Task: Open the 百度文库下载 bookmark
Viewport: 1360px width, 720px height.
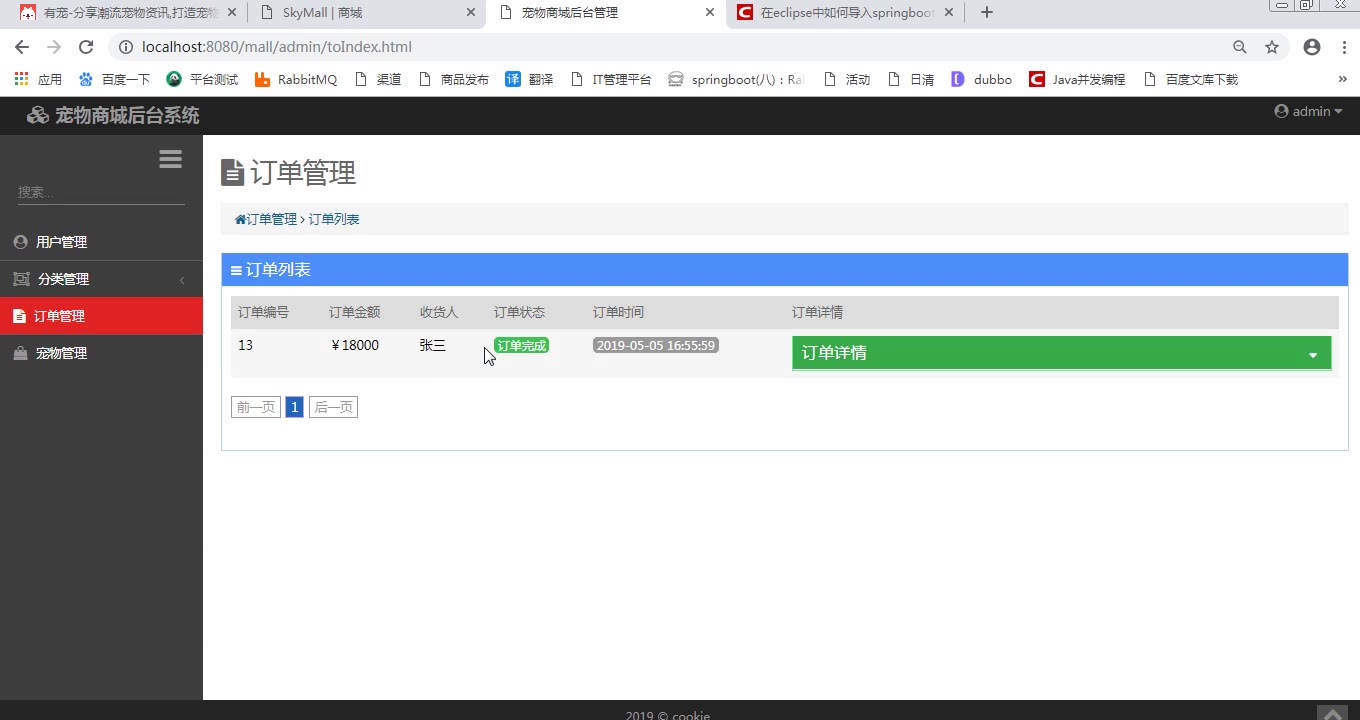Action: [x=1190, y=79]
